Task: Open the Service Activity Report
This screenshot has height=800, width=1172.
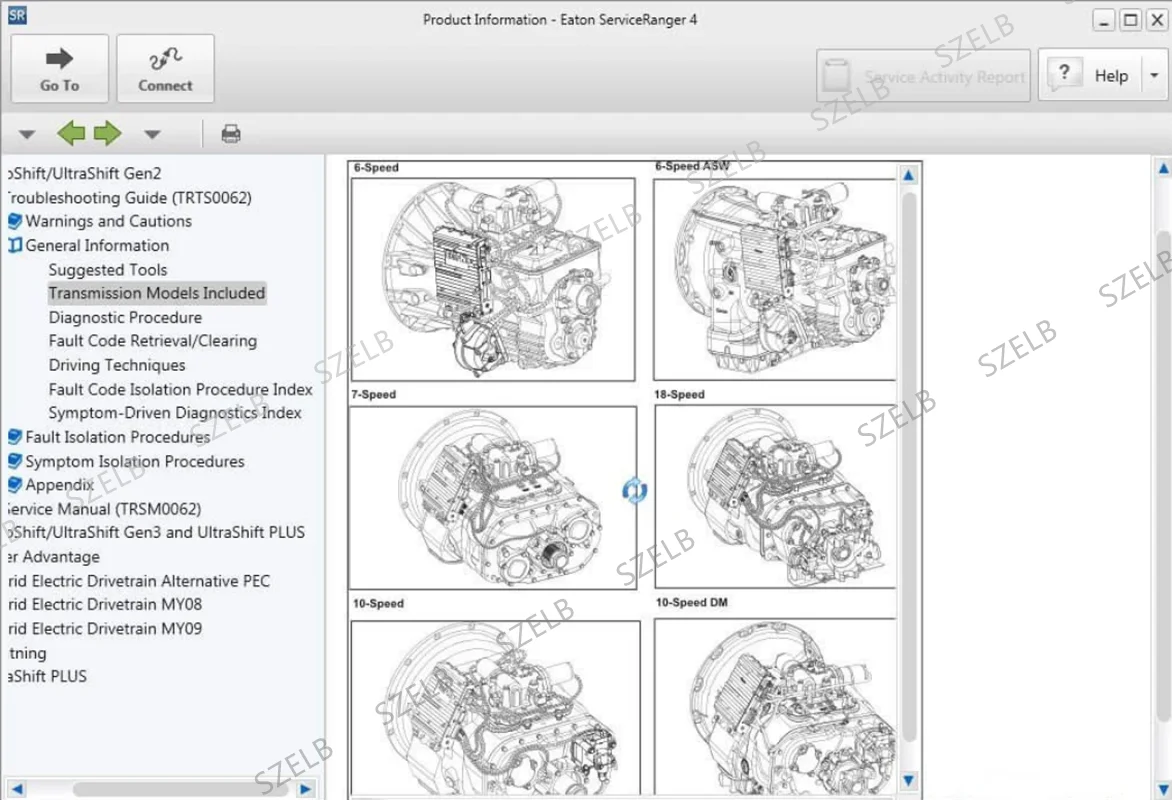Action: tap(923, 76)
